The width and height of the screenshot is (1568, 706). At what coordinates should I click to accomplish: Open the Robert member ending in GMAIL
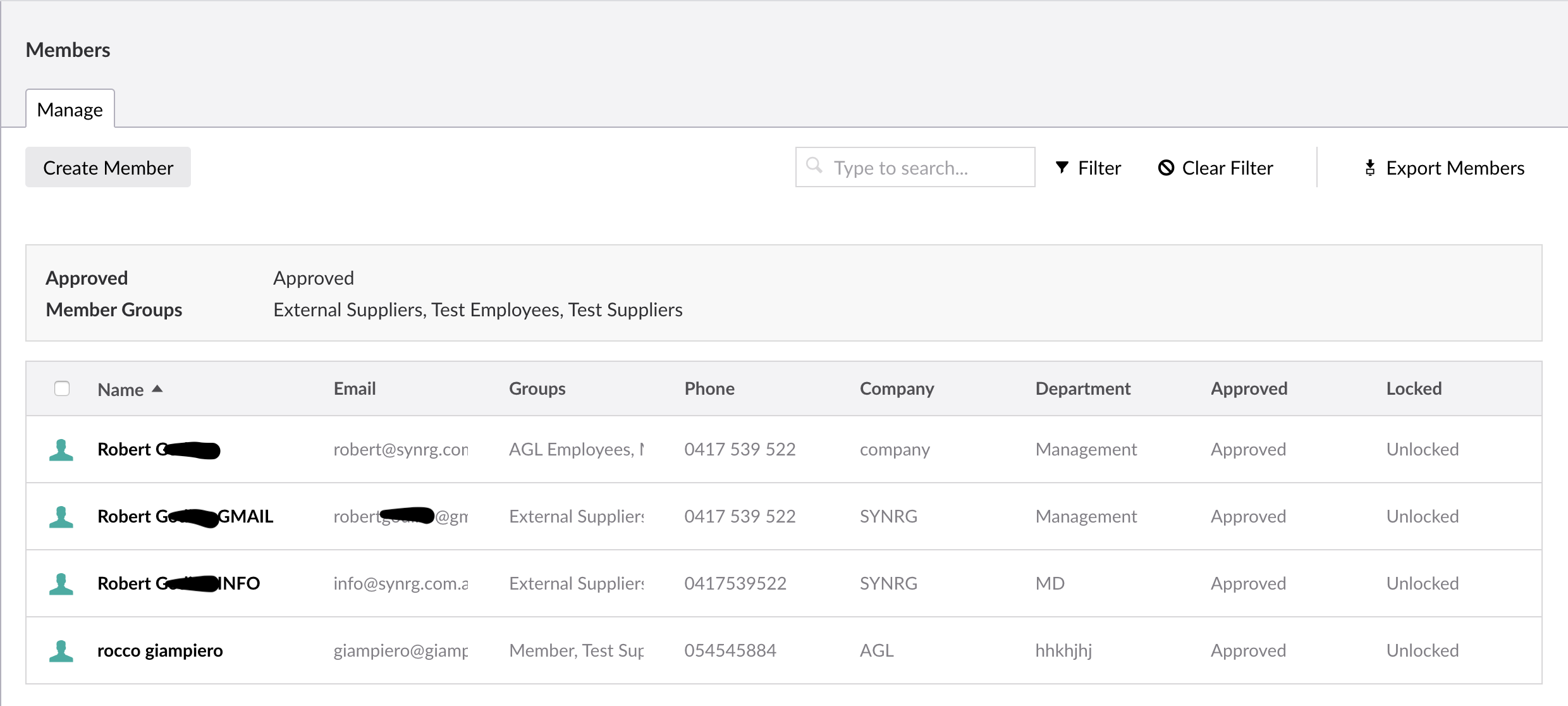click(185, 516)
